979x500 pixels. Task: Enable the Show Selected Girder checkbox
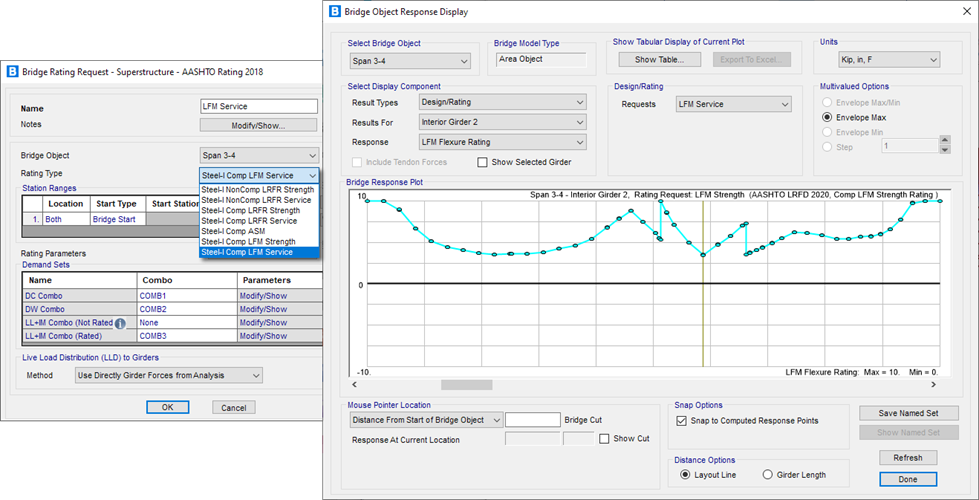pyautogui.click(x=484, y=162)
